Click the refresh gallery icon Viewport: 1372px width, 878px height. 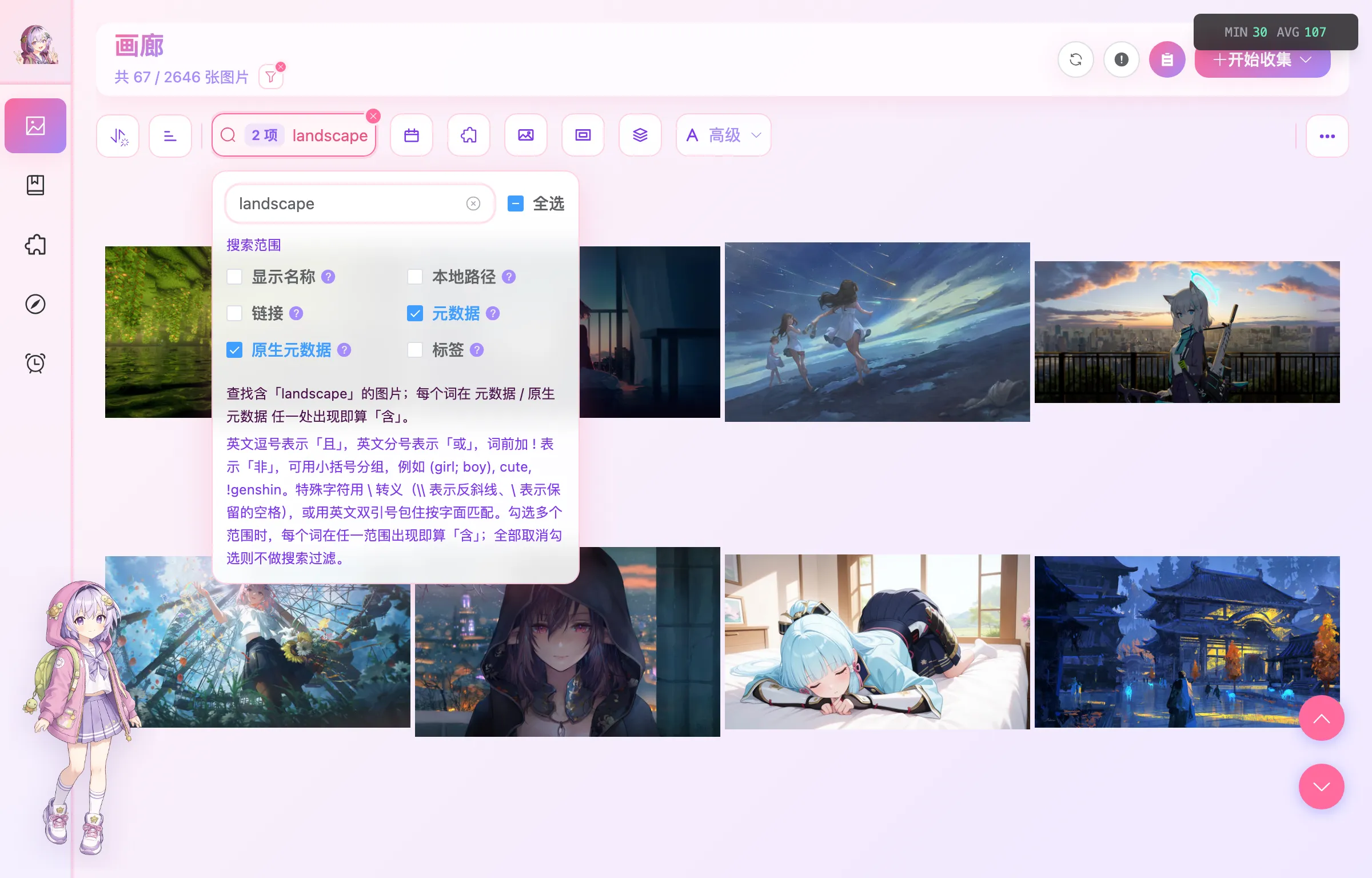(1076, 59)
